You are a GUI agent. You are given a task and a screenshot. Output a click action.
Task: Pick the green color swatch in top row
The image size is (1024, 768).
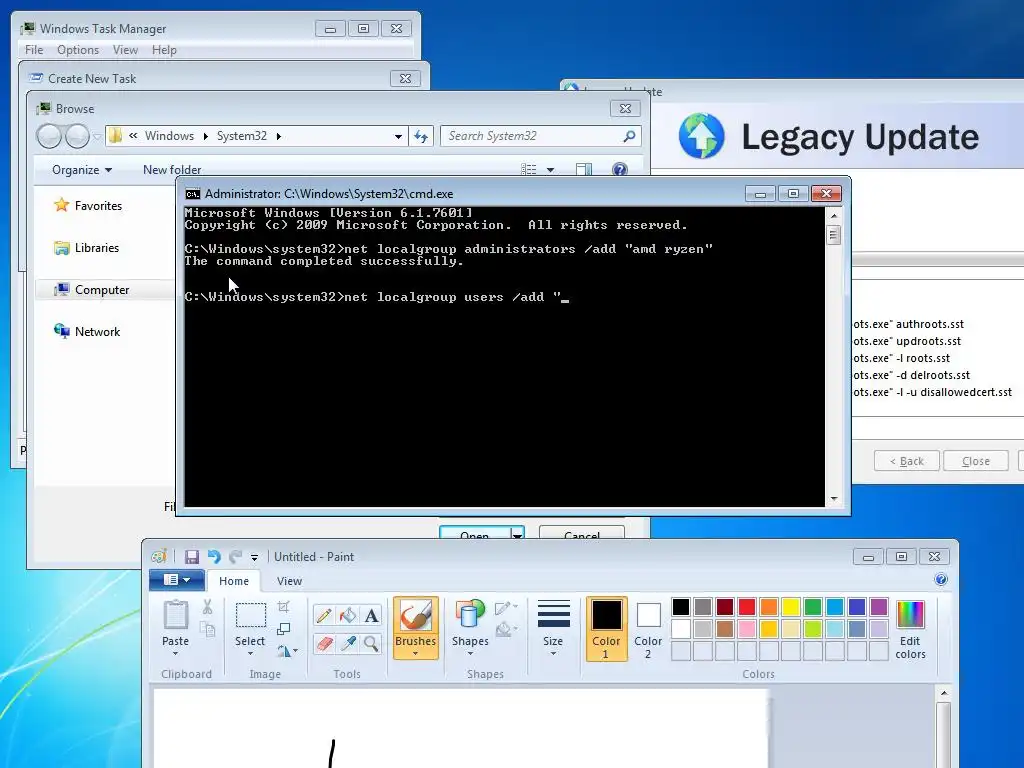813,607
